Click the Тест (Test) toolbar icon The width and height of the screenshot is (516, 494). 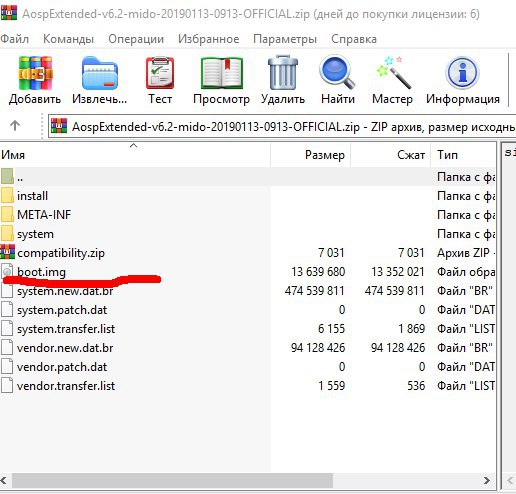coord(160,73)
